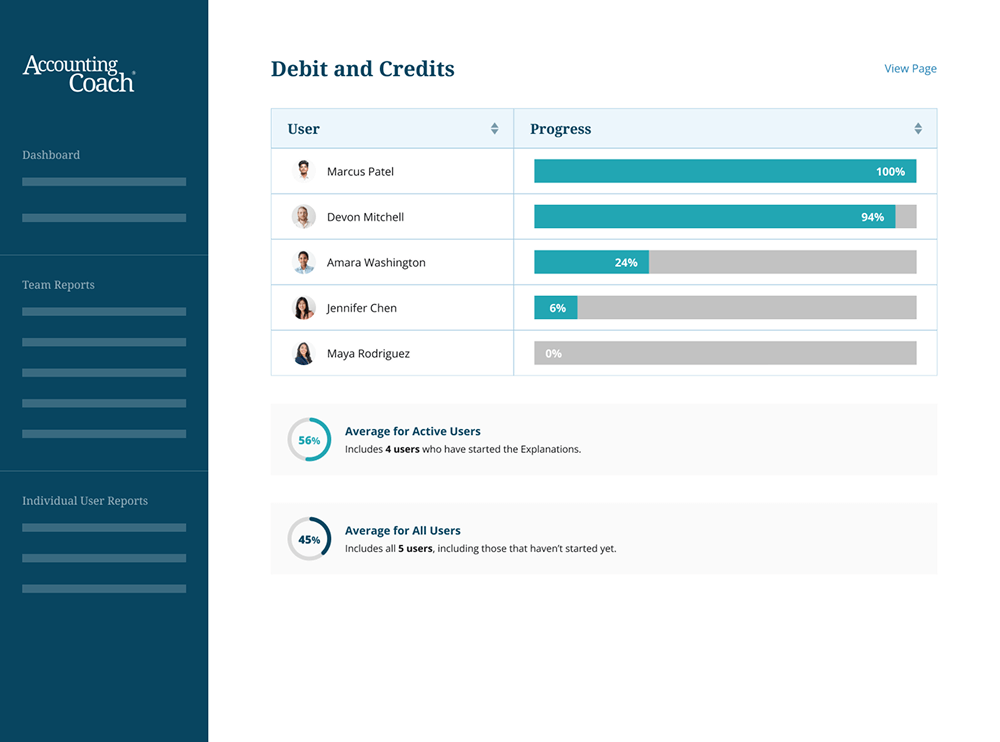Select Amara Washington's avatar
The image size is (1000, 742).
(x=303, y=261)
